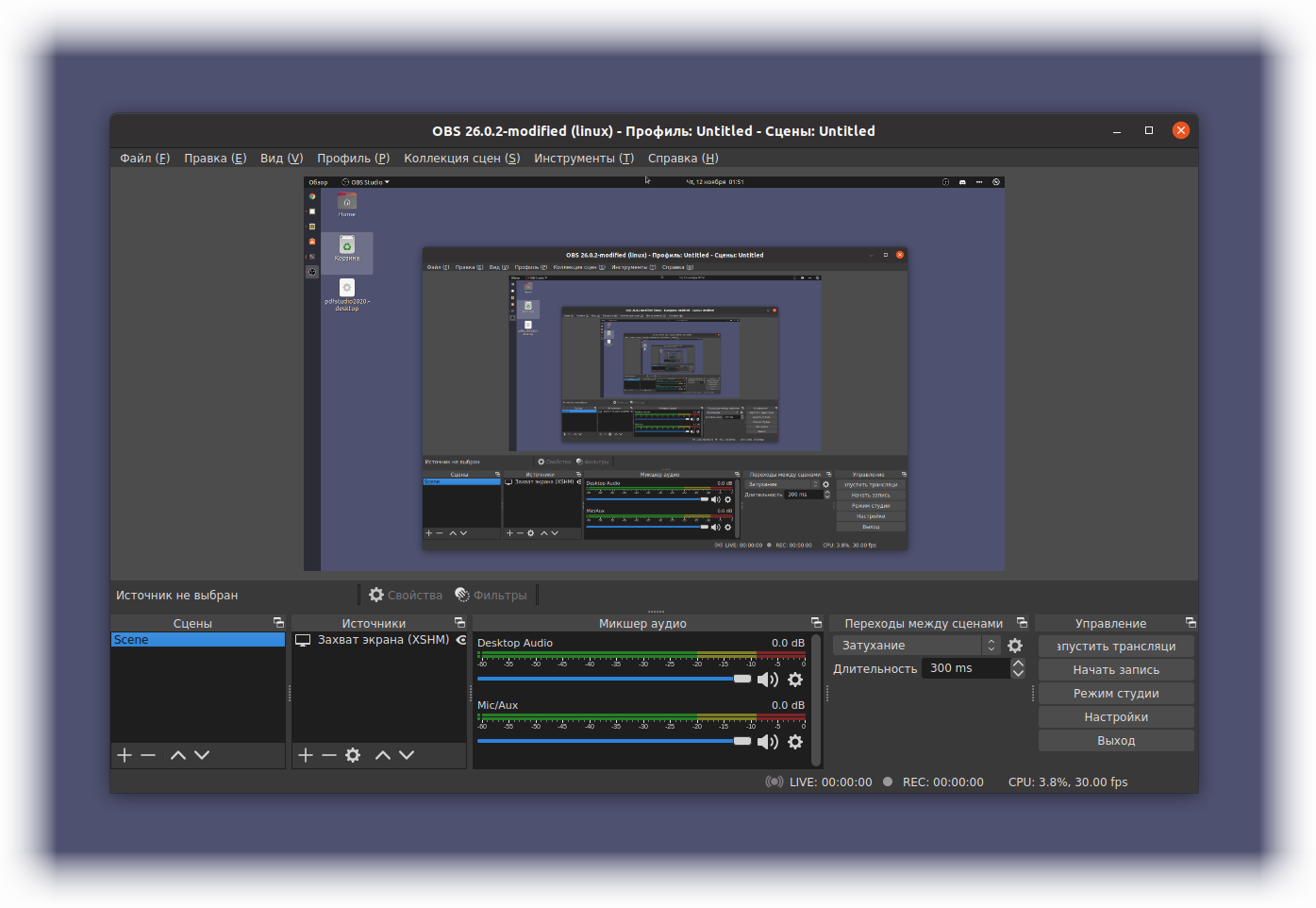Image resolution: width=1316 pixels, height=908 pixels.
Task: Click CPU 3.8%, 30.00 fps status text
Action: pyautogui.click(x=1068, y=782)
